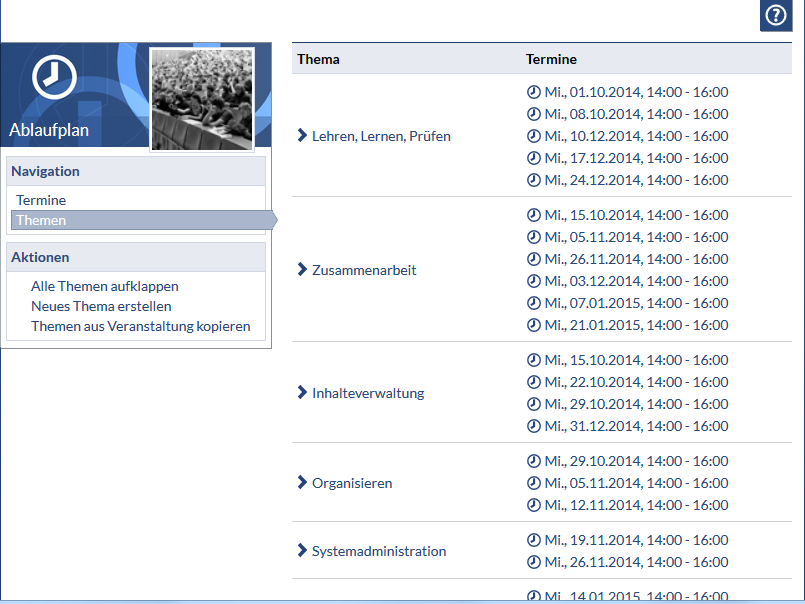The height and width of the screenshot is (604, 805).
Task: Click Neues Thema erstellen link
Action: coord(101,306)
